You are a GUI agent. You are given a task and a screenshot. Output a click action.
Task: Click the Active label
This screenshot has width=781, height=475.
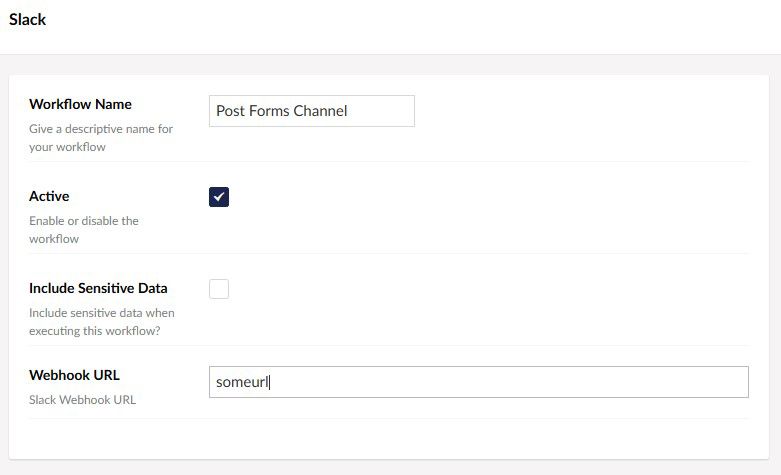[49, 196]
